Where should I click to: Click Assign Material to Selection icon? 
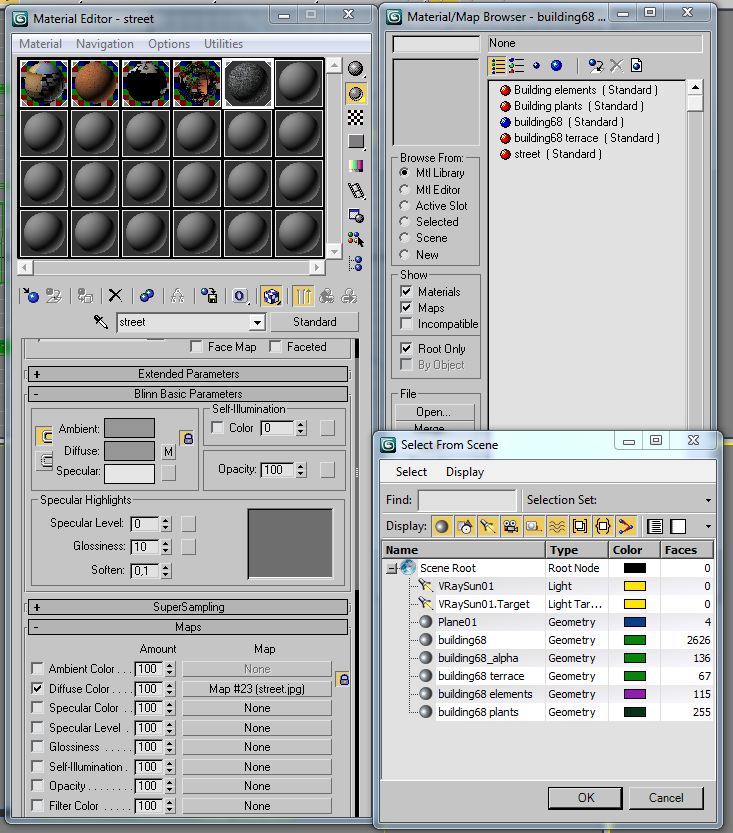85,295
